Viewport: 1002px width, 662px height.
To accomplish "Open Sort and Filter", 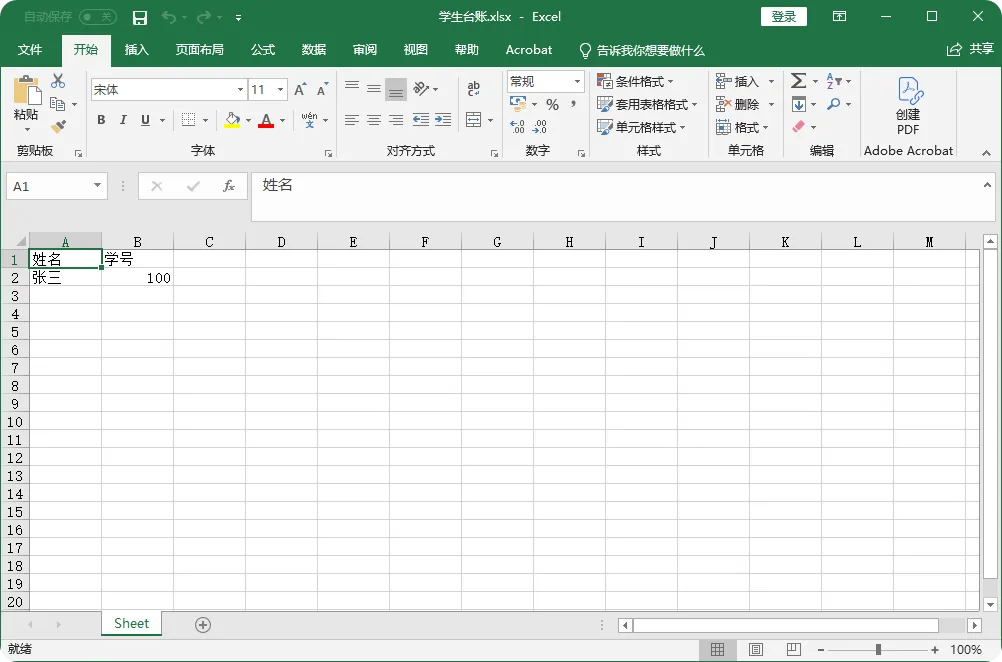I will pyautogui.click(x=834, y=81).
